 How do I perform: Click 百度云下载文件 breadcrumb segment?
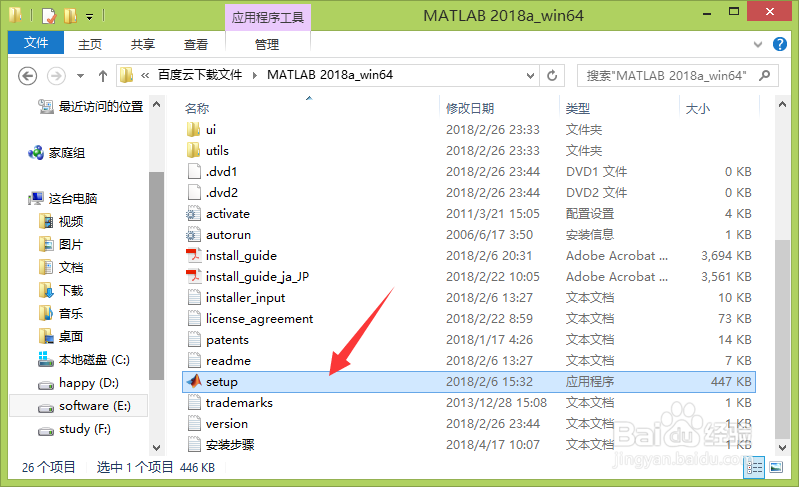point(200,75)
